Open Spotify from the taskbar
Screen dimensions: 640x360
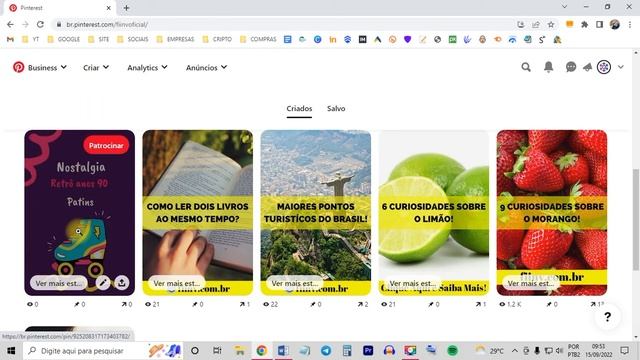452,350
